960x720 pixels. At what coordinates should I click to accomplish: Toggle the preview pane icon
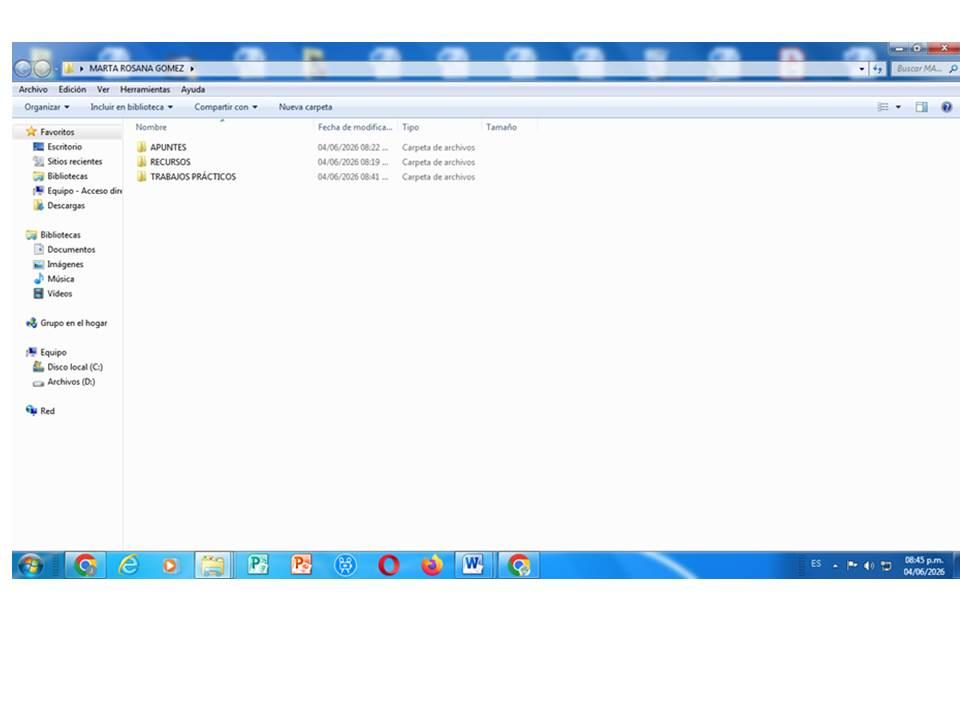pos(921,107)
